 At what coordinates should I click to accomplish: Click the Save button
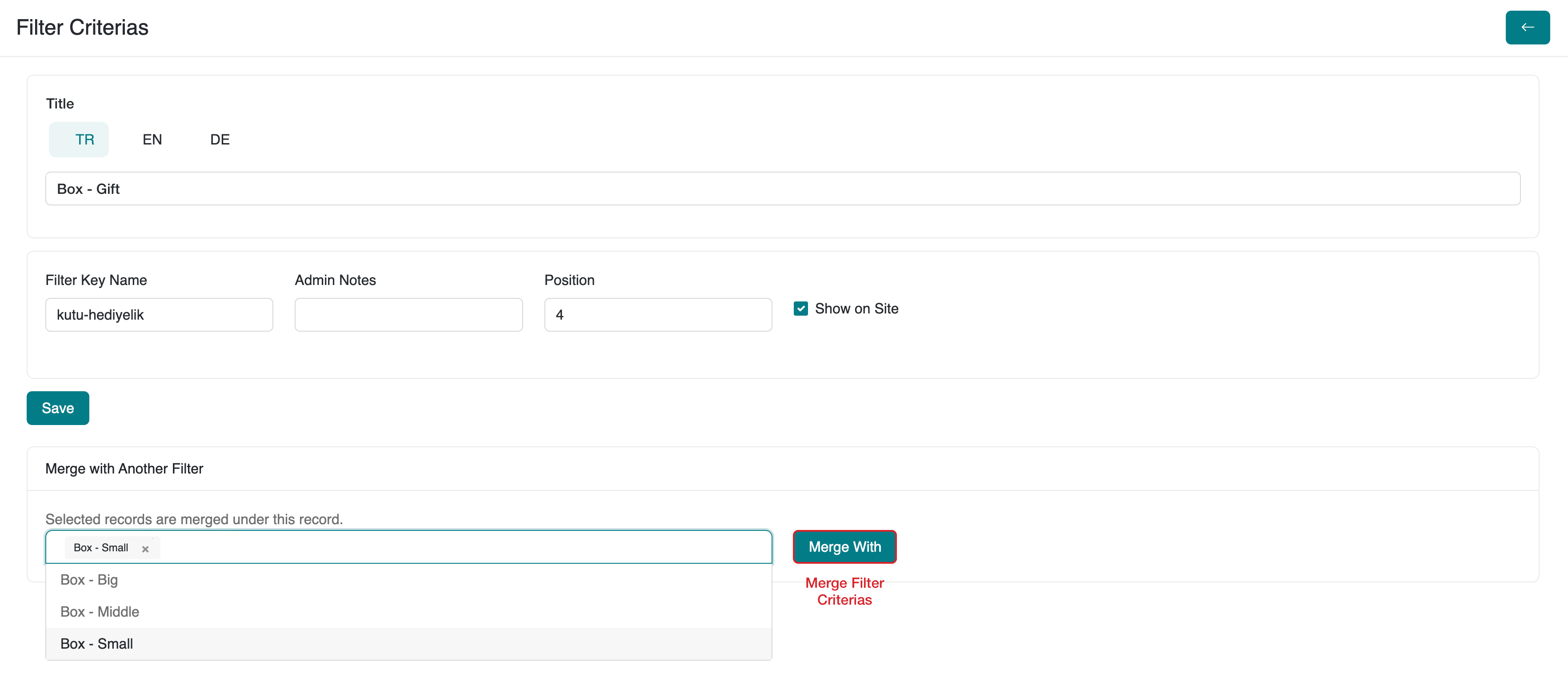click(58, 408)
